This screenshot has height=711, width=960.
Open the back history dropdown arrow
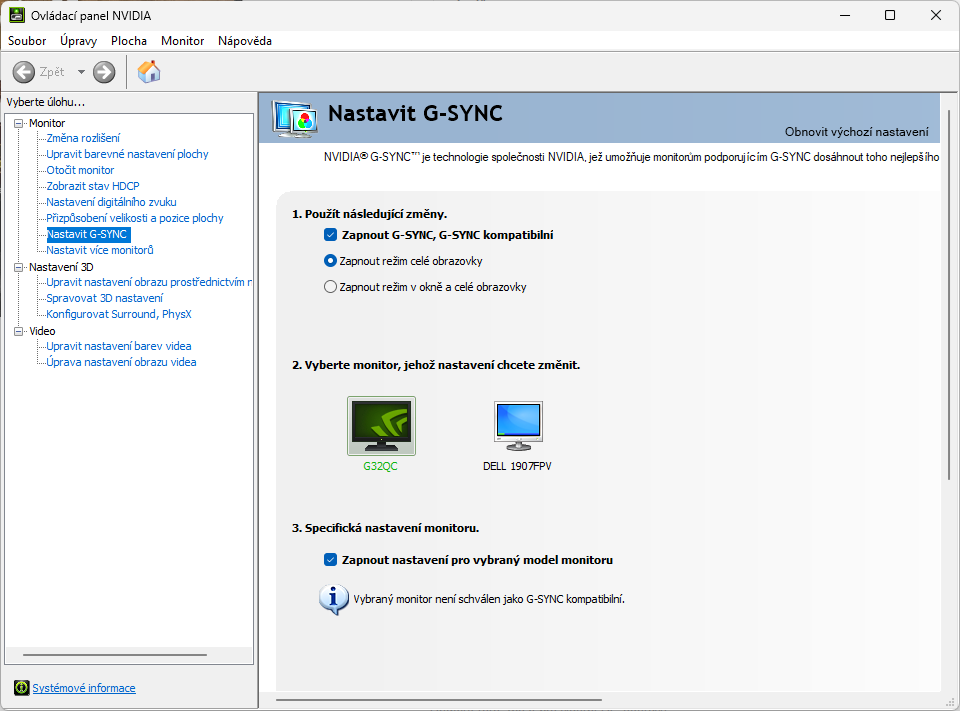[81, 72]
